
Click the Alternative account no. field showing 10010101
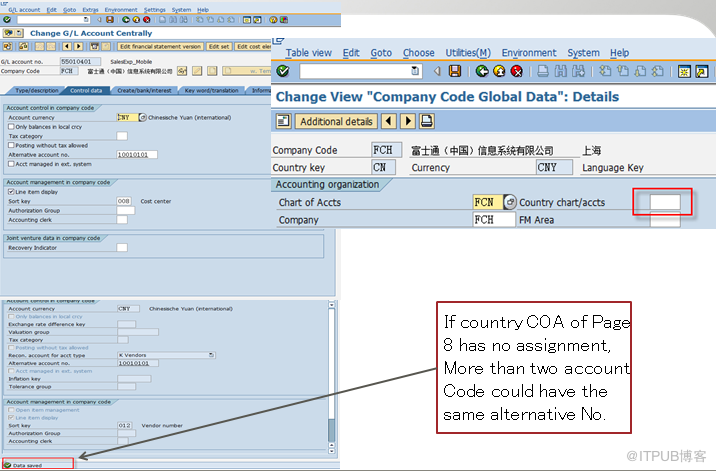click(137, 154)
